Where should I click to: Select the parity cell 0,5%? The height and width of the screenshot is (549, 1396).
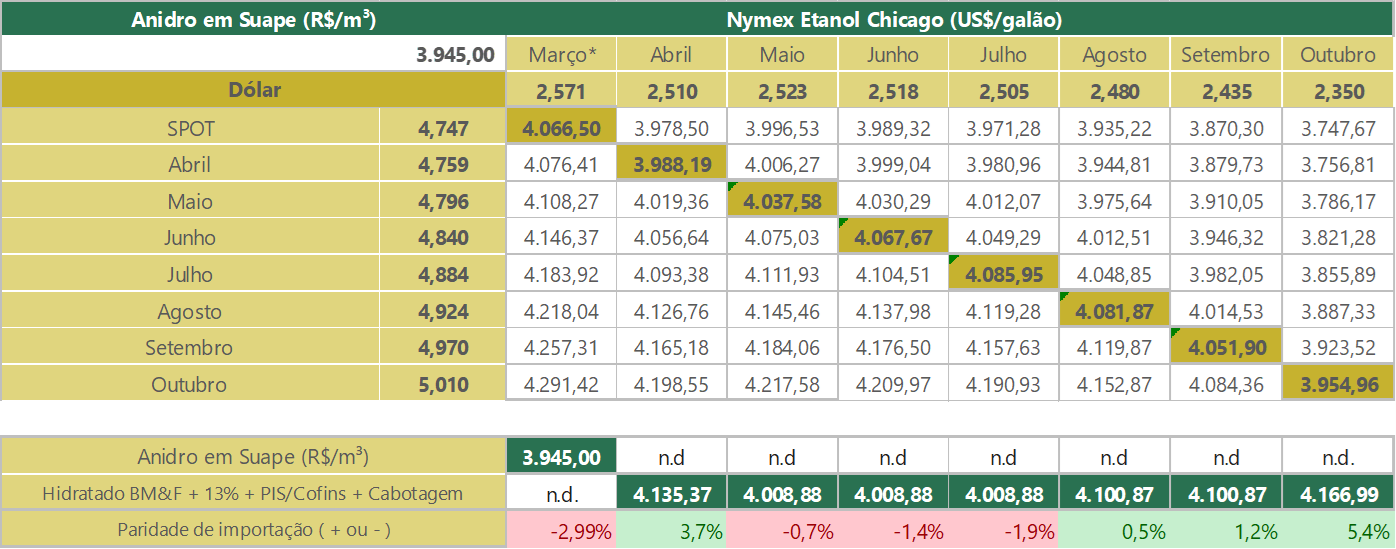pos(1114,531)
